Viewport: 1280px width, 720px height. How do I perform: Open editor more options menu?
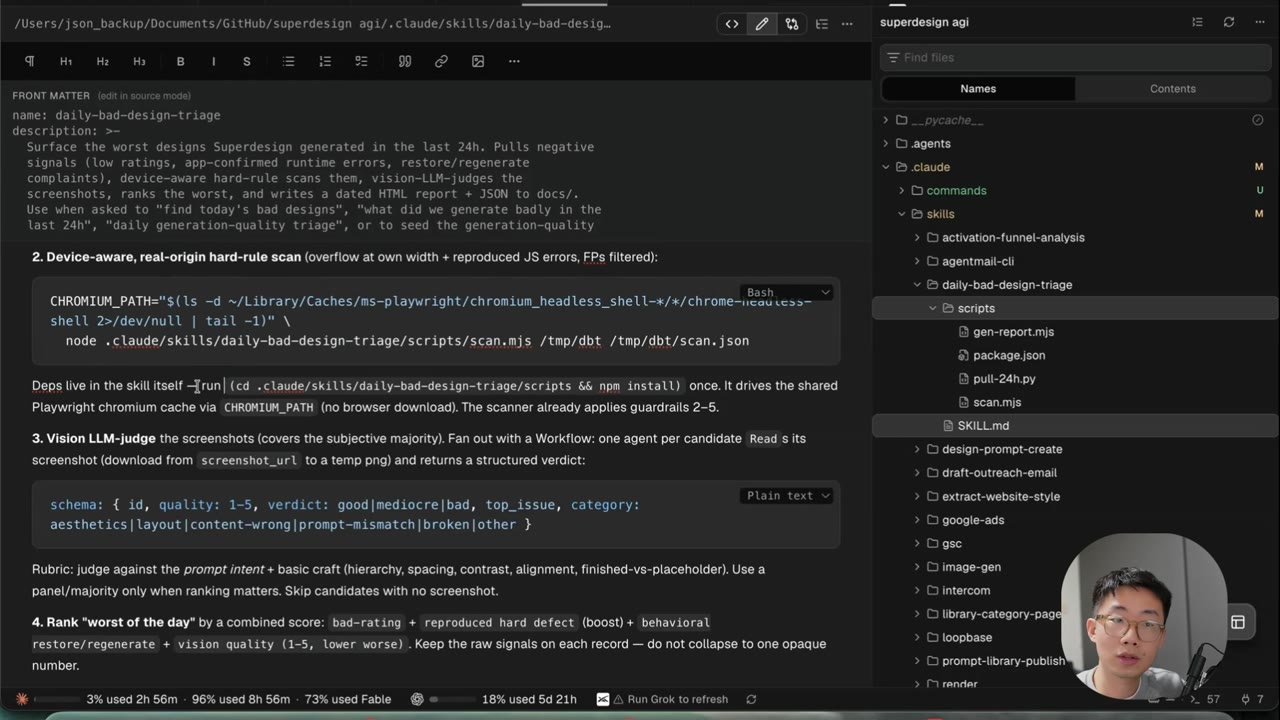[x=847, y=24]
